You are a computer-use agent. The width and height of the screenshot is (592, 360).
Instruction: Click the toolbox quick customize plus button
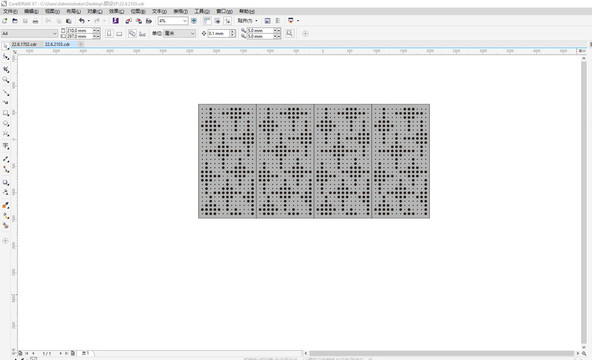click(6, 240)
